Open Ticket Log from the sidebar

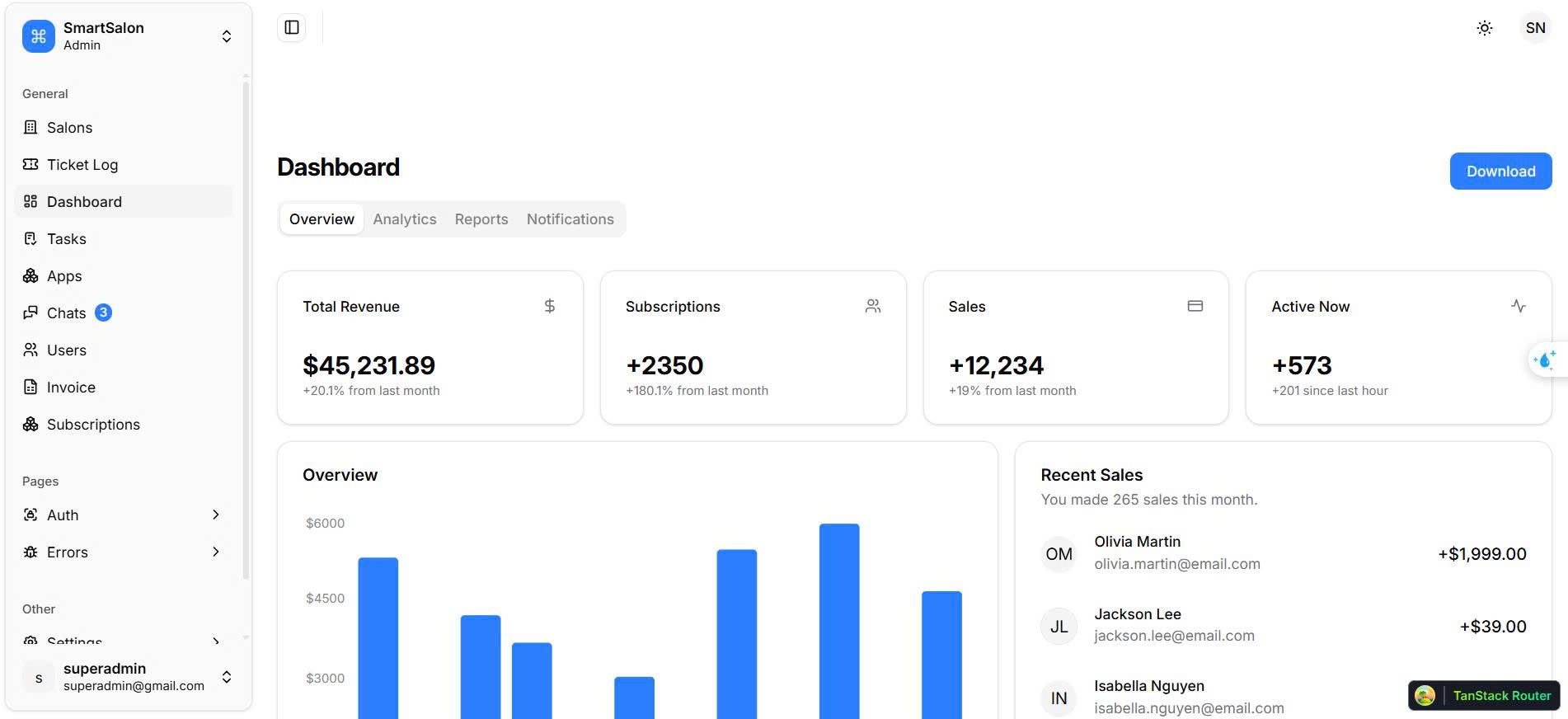[x=124, y=164]
